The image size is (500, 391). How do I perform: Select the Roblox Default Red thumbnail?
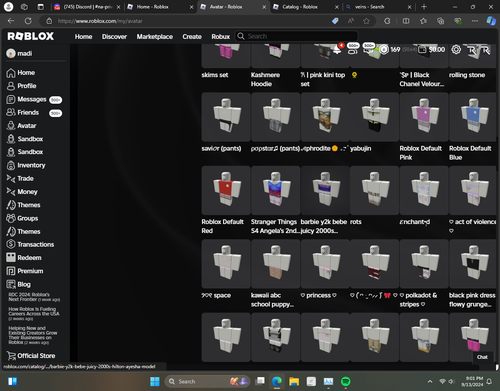click(226, 190)
